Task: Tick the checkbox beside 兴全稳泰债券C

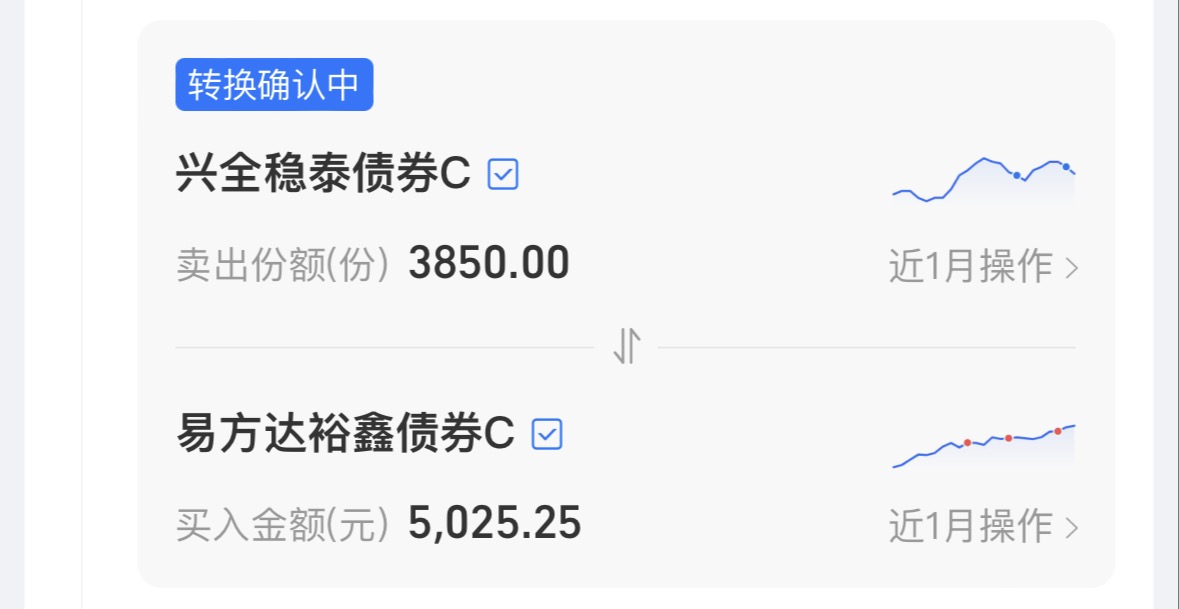Action: 503,176
